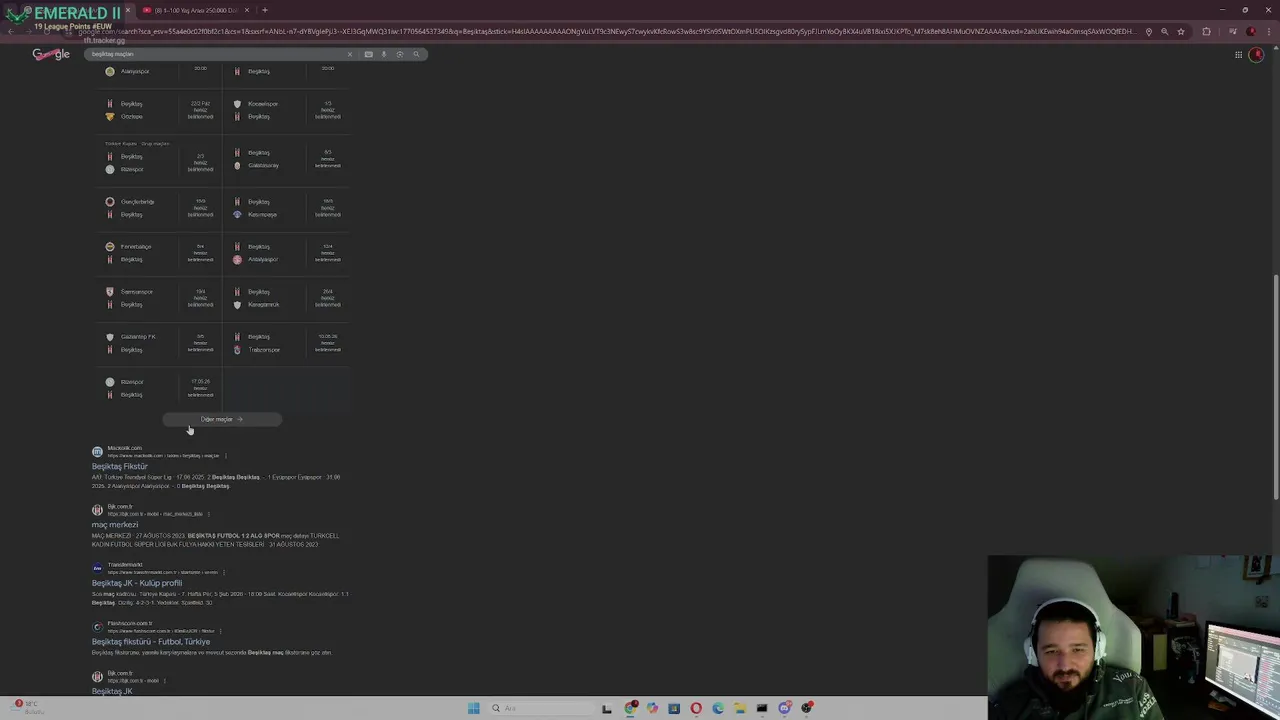Select the Fenerbahçe vs Beşiktaş match
This screenshot has height=720, width=1280.
[x=160, y=253]
